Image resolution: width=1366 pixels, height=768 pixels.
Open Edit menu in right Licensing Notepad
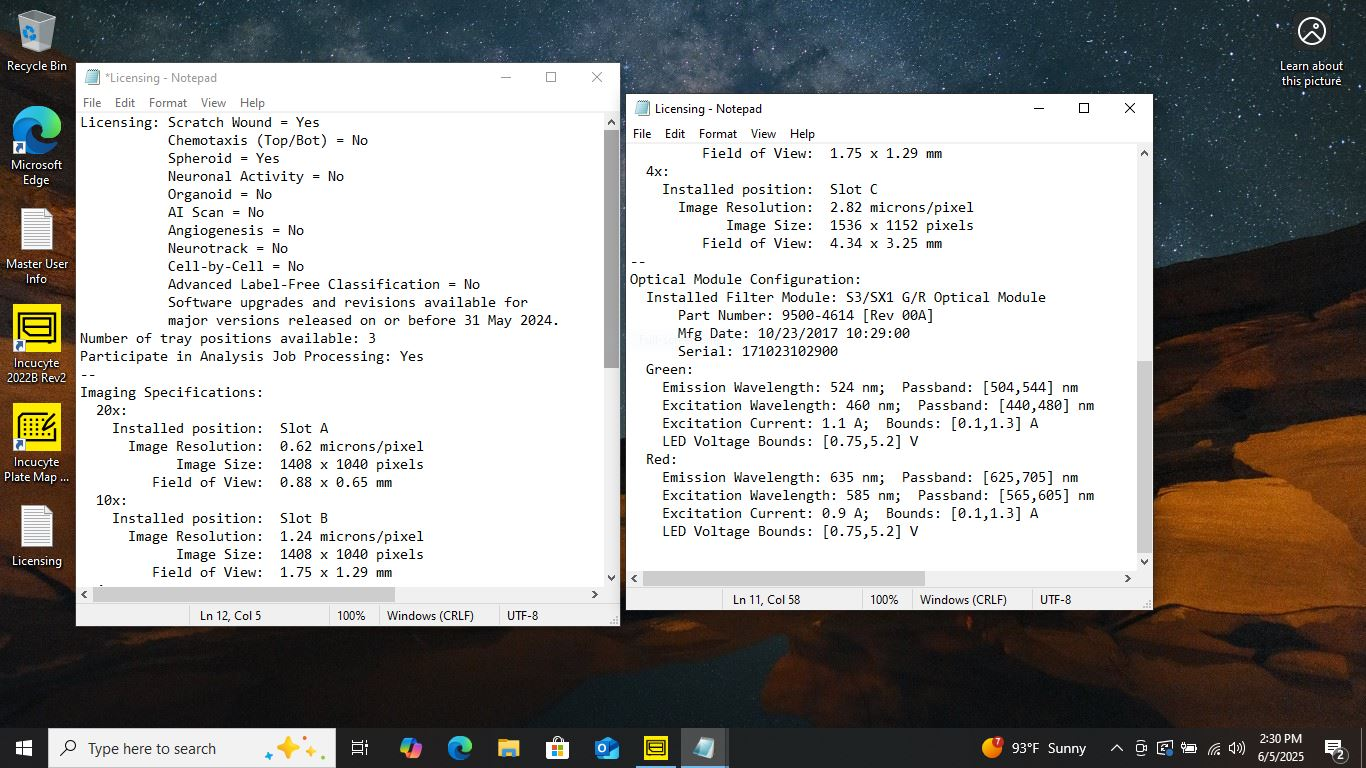(675, 133)
